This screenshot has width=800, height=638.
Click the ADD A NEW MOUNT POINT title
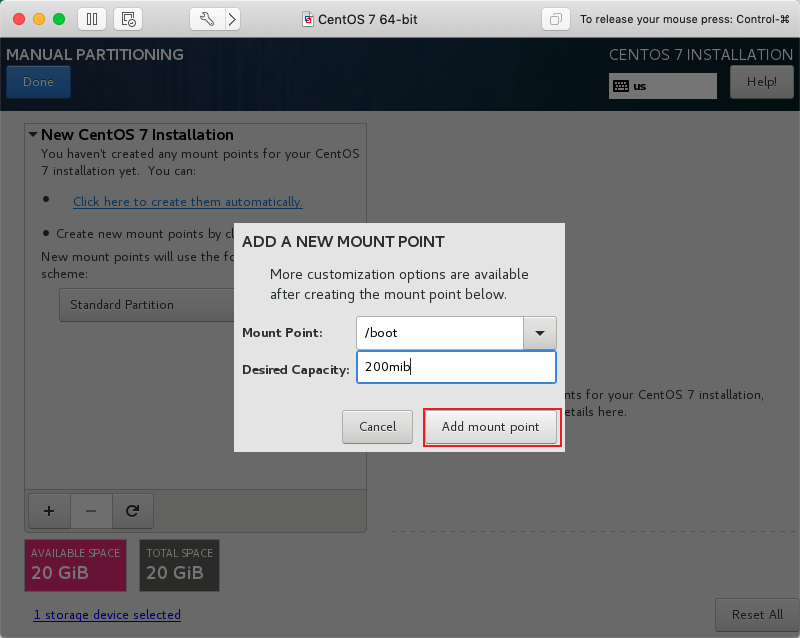[x=343, y=241]
